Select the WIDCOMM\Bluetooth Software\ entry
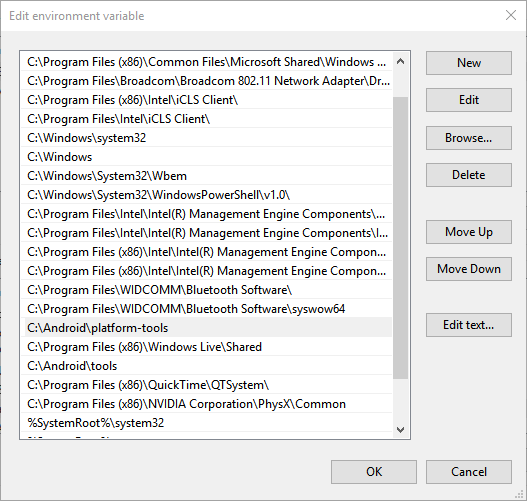 coord(207,290)
